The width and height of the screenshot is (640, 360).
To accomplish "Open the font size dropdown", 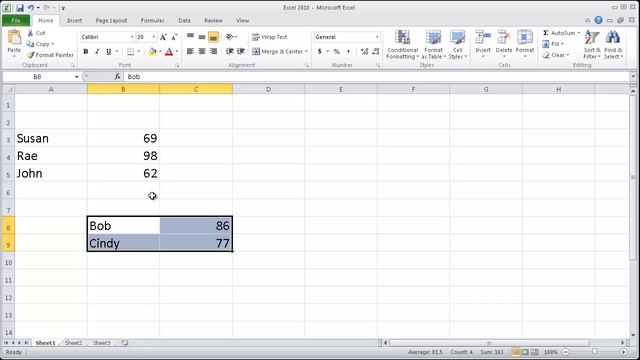I will [x=154, y=37].
